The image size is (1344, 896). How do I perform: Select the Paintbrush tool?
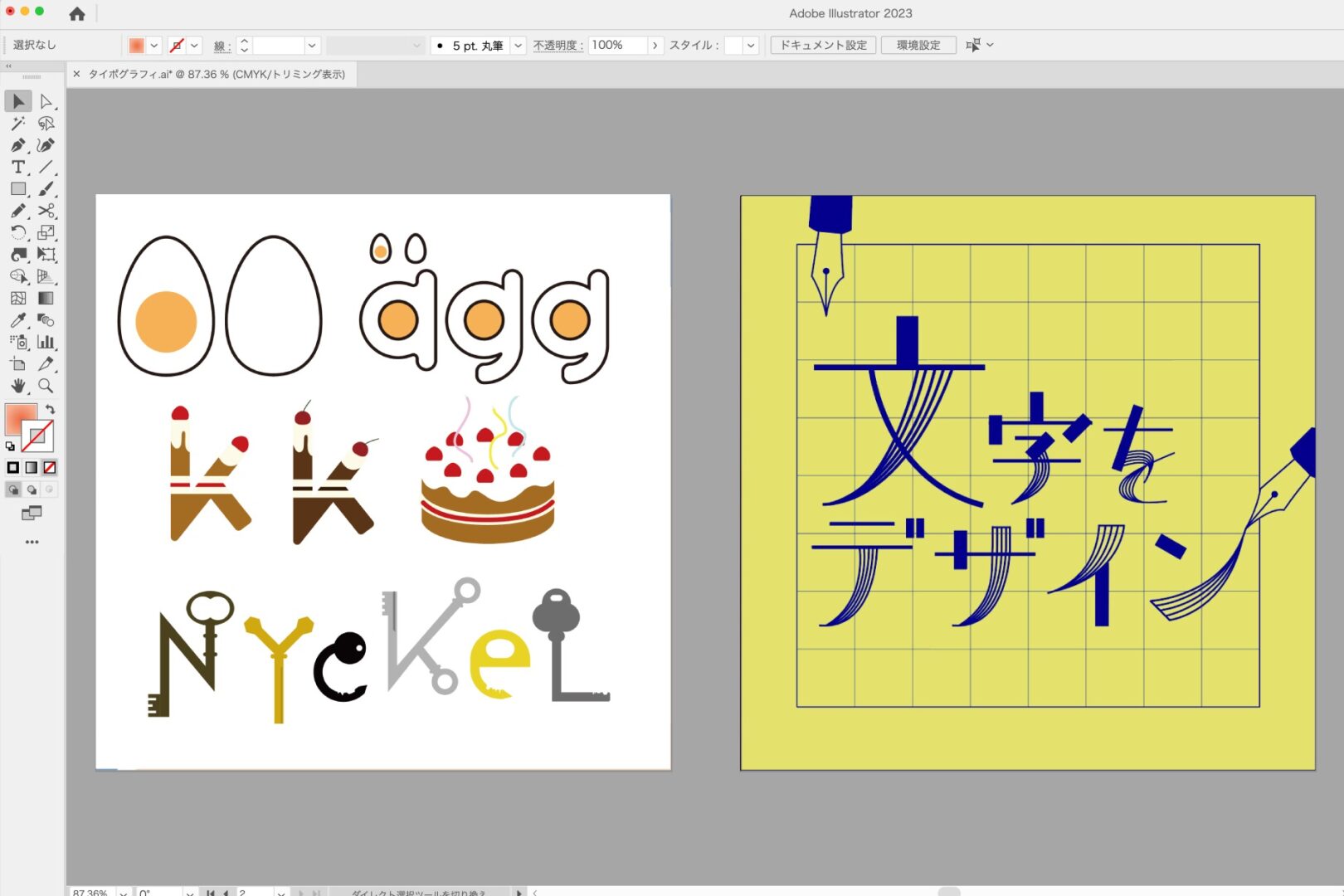[46, 189]
